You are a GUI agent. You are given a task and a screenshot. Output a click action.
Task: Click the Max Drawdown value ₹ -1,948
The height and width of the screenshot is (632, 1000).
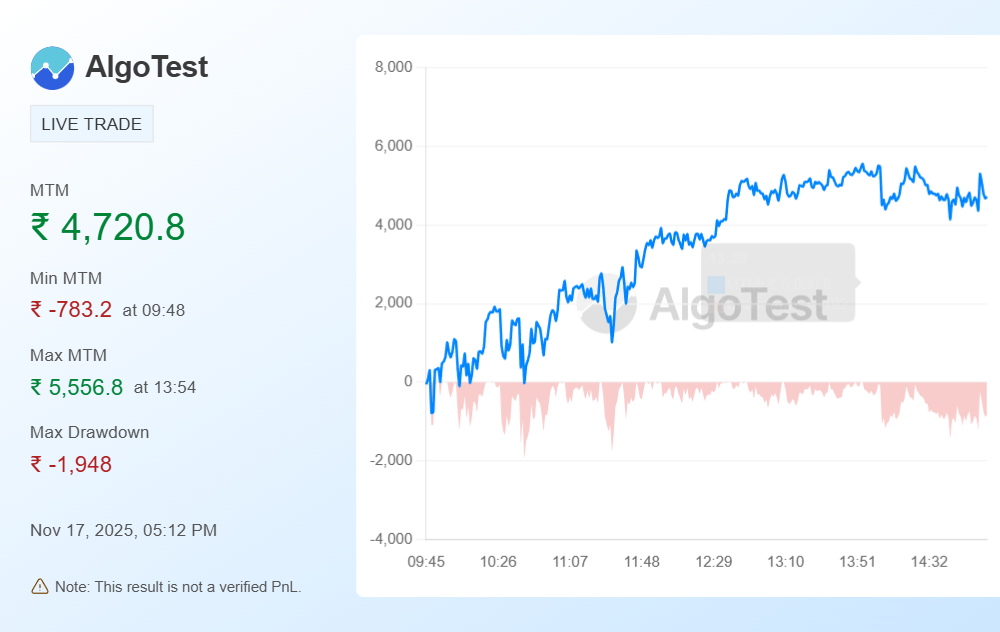pyautogui.click(x=71, y=464)
